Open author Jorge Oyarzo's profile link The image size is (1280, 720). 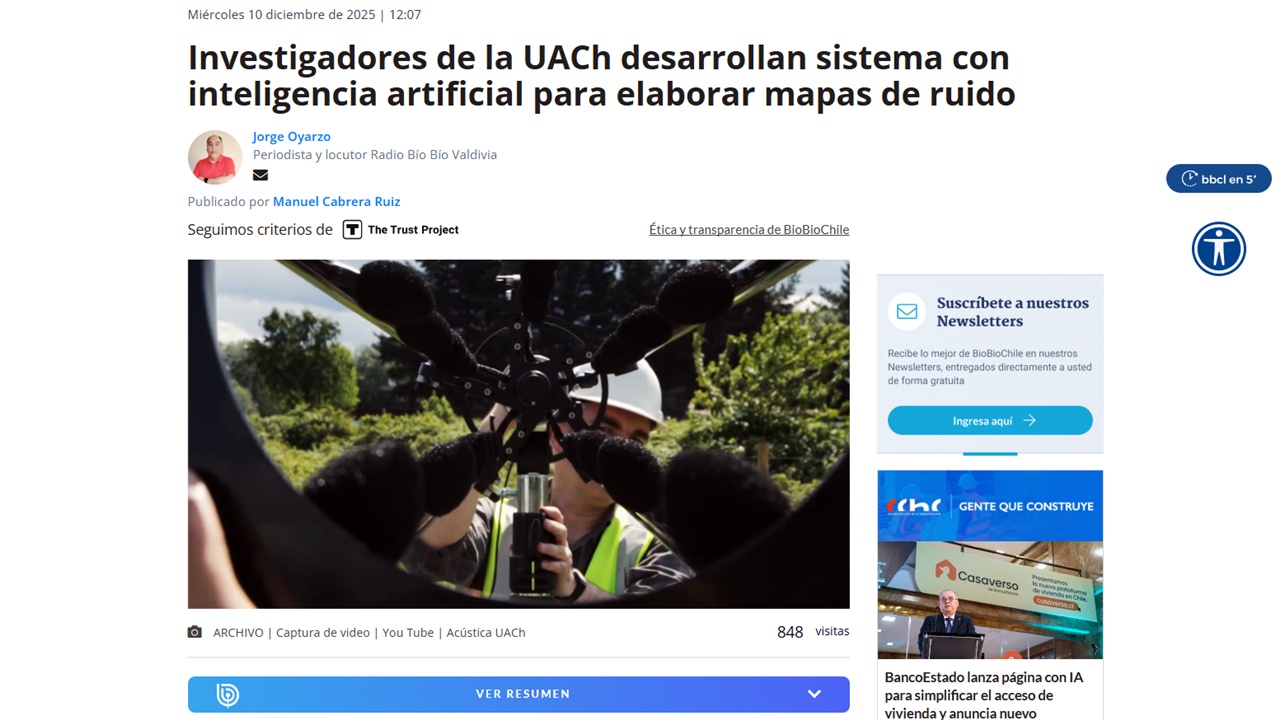coord(291,137)
